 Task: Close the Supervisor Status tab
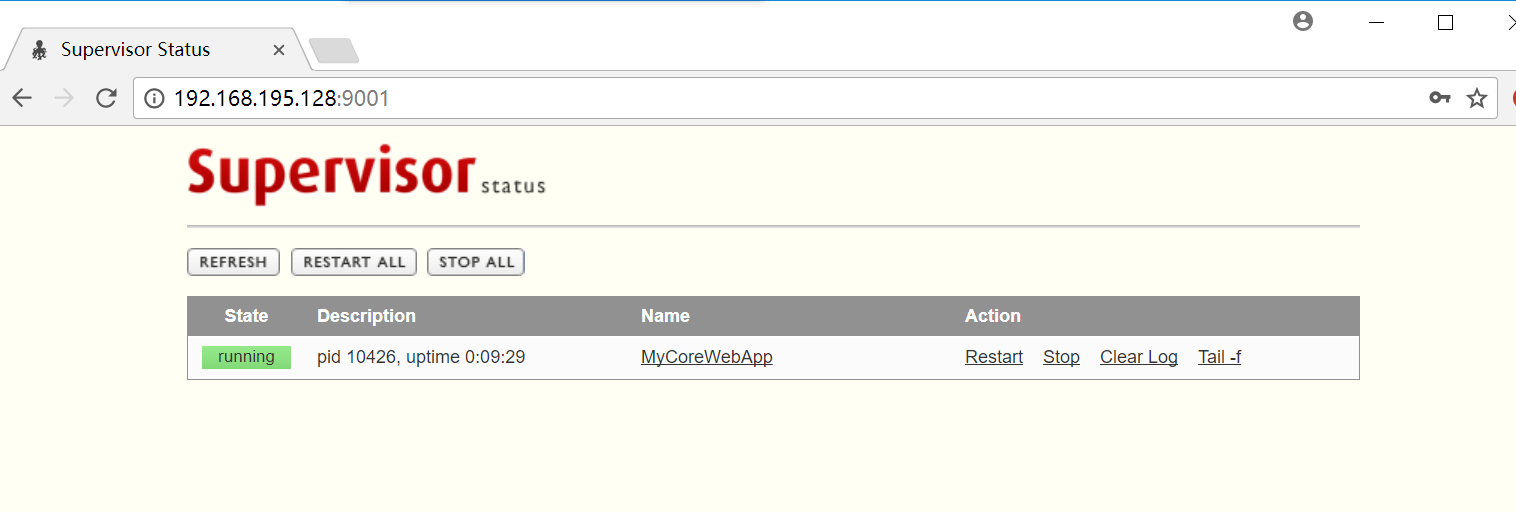click(279, 50)
